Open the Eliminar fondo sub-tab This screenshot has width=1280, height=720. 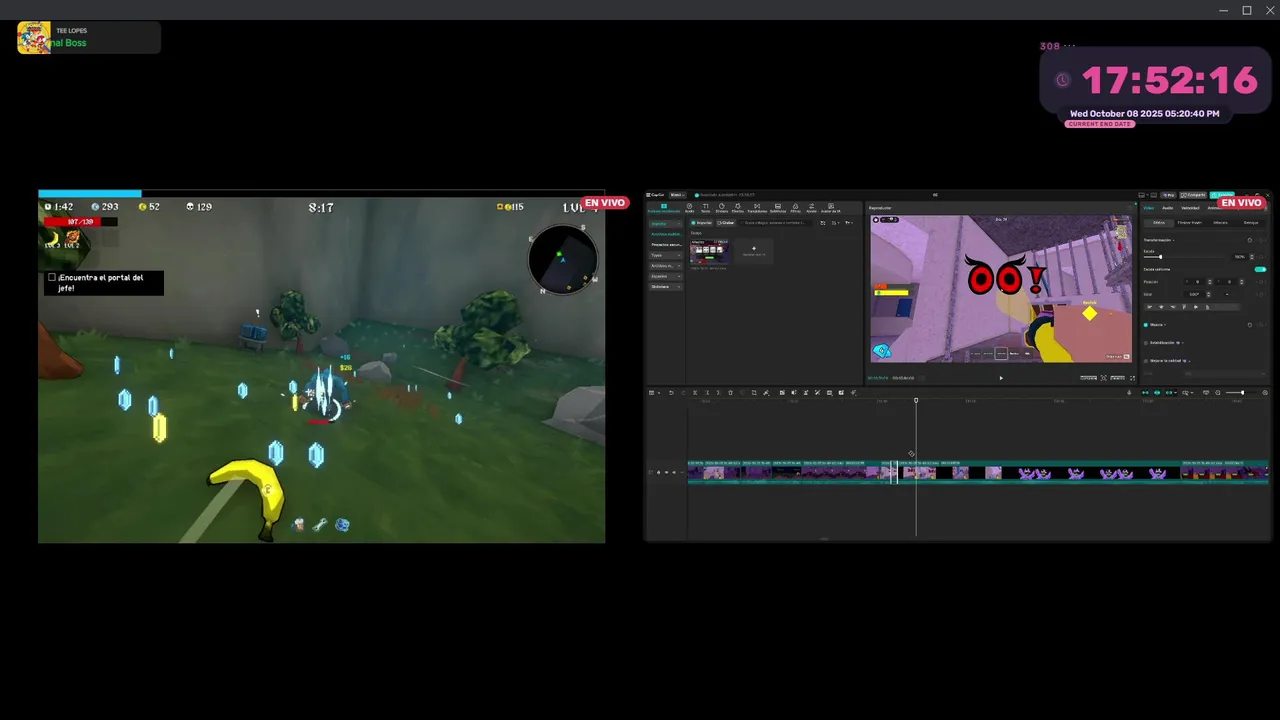pyautogui.click(x=1190, y=223)
